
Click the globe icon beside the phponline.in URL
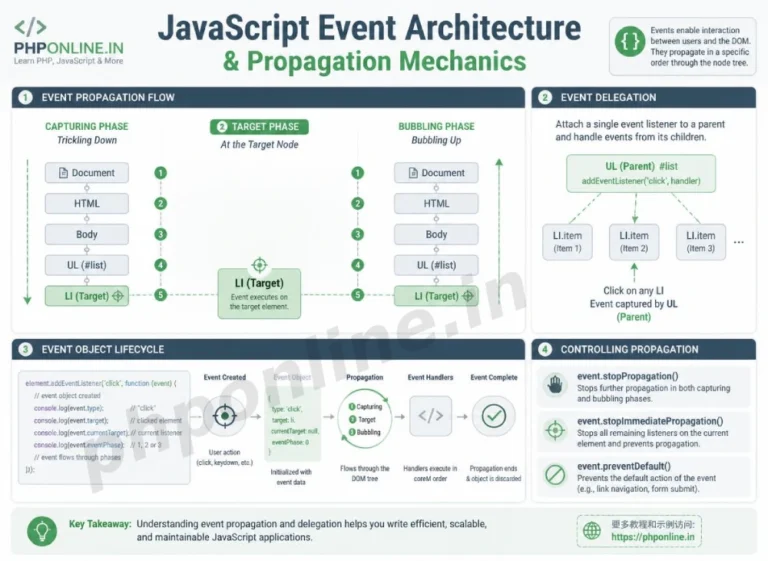click(x=592, y=531)
